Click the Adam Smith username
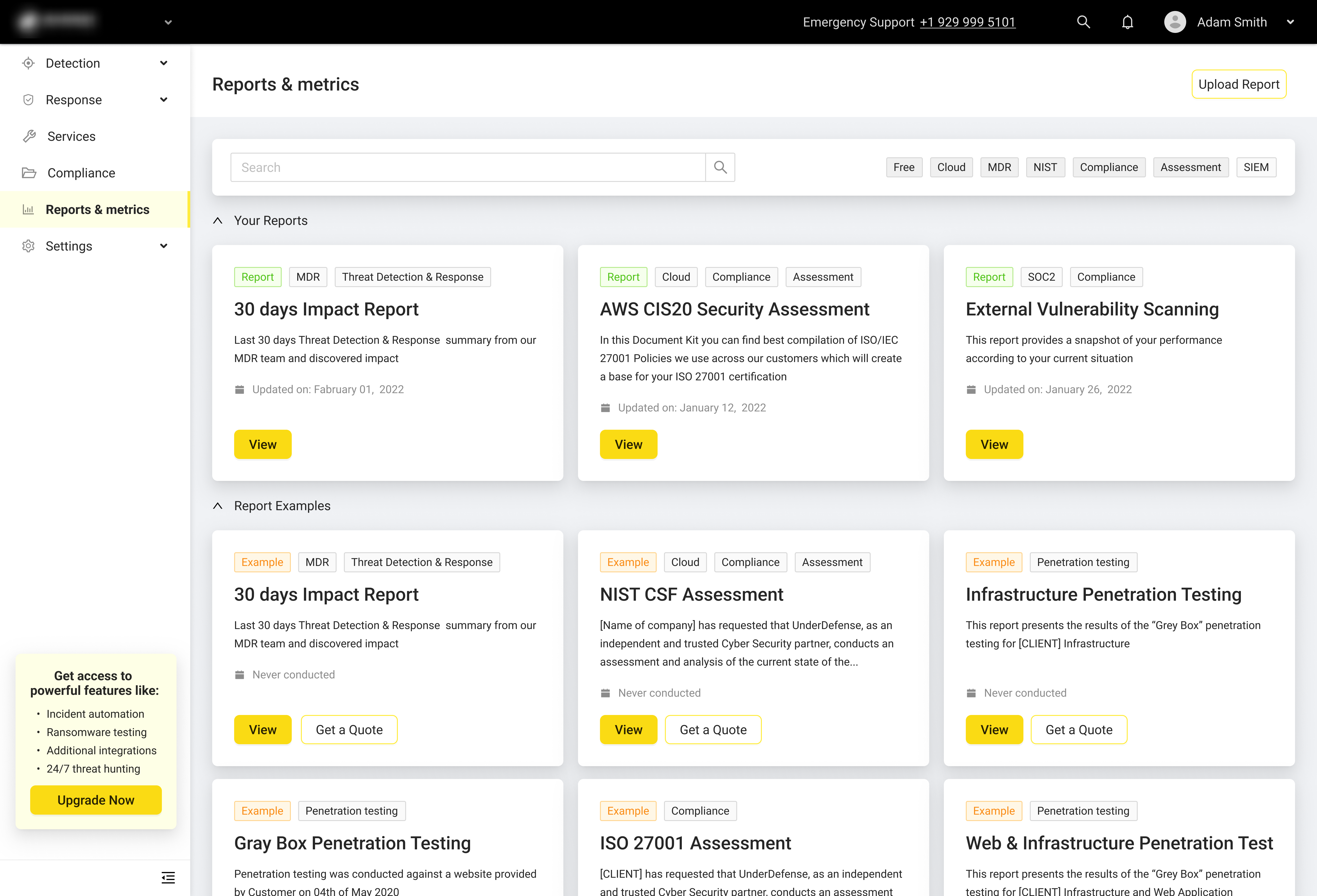The width and height of the screenshot is (1317, 896). click(1232, 22)
